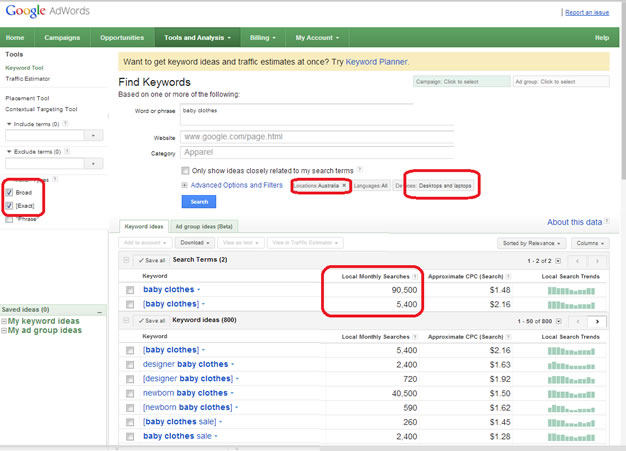Click the Report an issue link
Screen dimensions: 626x451
587,12
